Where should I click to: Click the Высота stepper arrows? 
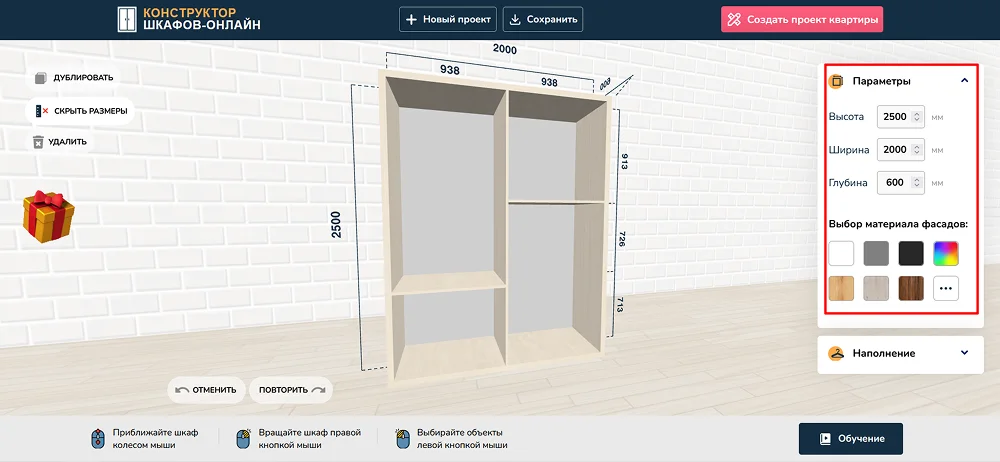pos(916,117)
